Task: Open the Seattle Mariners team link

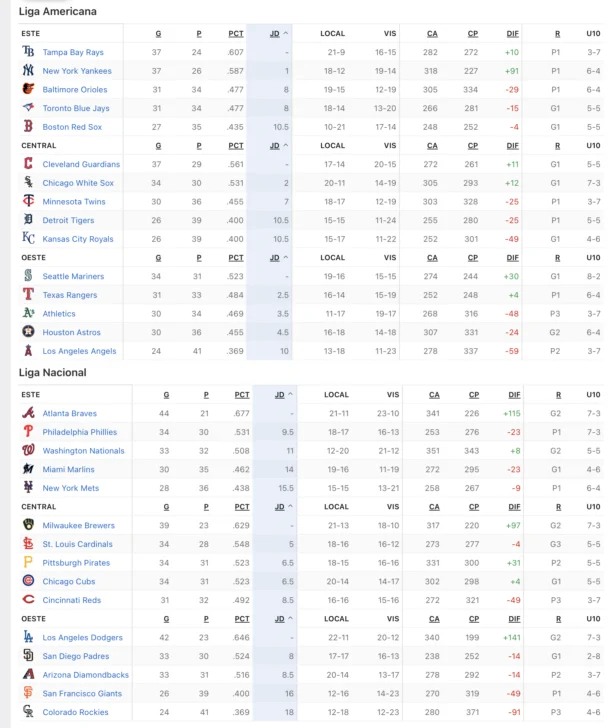Action: pyautogui.click(x=73, y=276)
